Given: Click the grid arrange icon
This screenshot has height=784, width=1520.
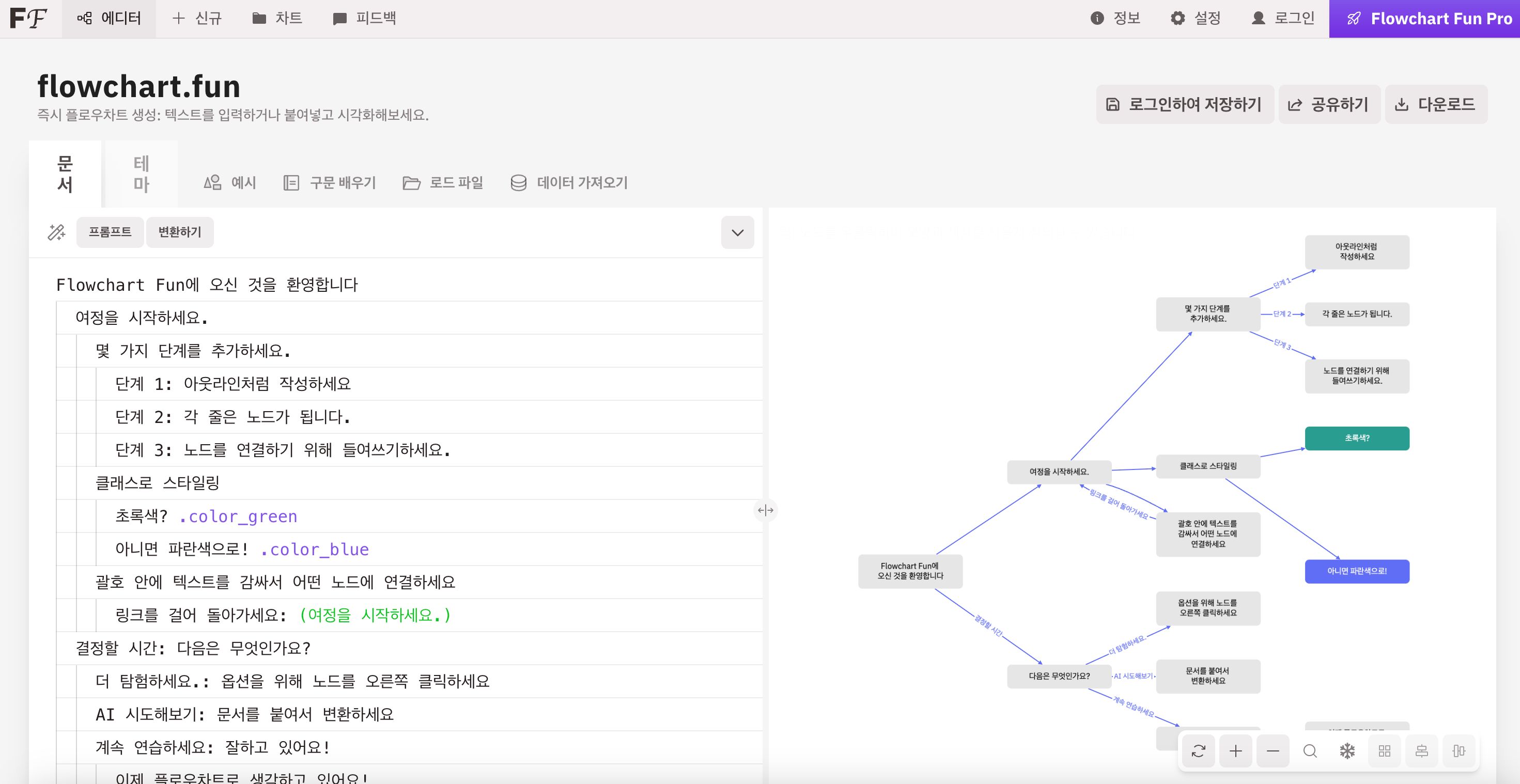Looking at the screenshot, I should click(x=1384, y=750).
